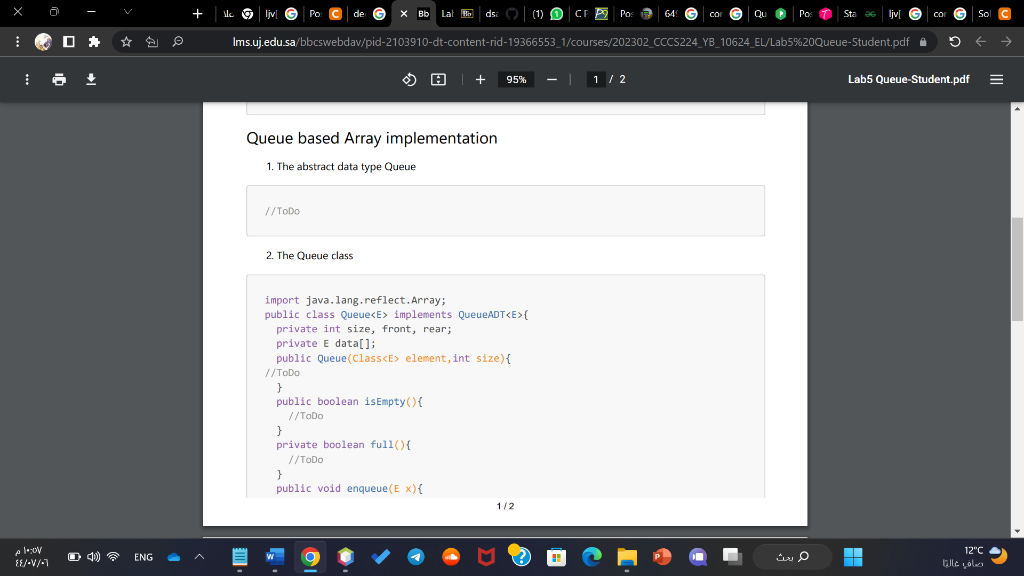The image size is (1024, 576).
Task: Print the Lab5 Queue-Student PDF
Action: (59, 79)
